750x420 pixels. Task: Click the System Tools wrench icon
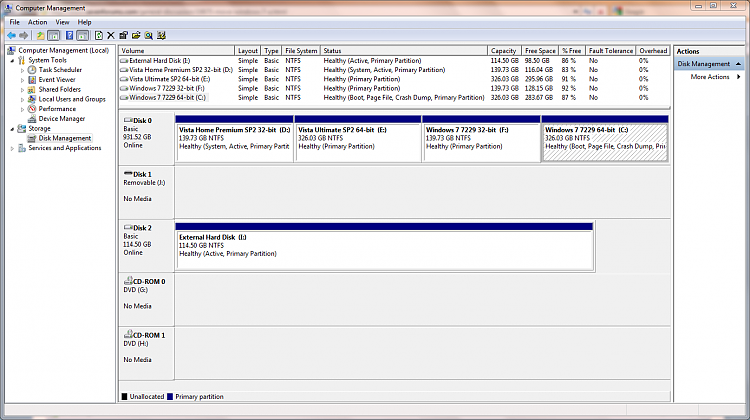pos(22,60)
